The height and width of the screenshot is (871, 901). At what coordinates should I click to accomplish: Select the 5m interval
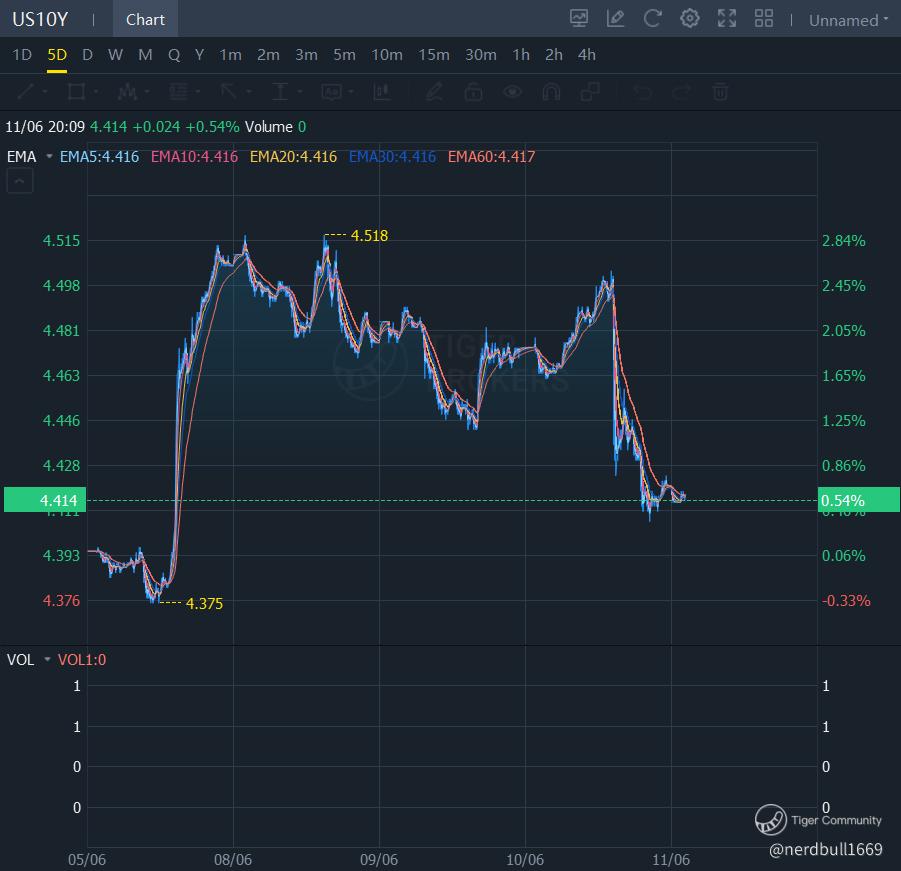[344, 55]
